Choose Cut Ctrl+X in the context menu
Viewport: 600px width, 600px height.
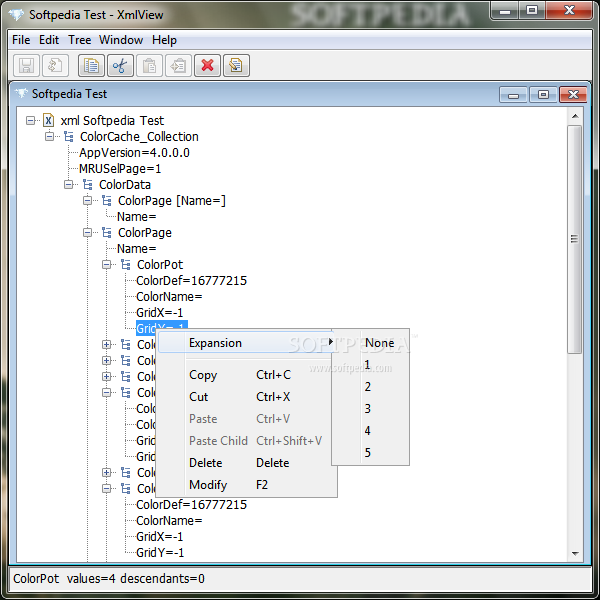click(x=246, y=397)
